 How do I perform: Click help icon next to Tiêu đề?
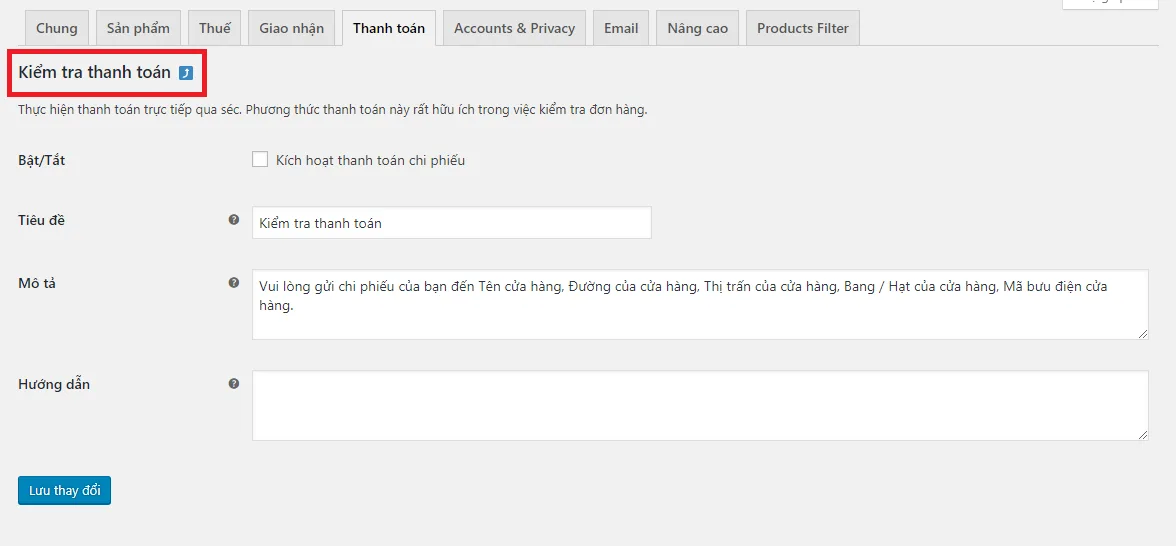pyautogui.click(x=234, y=220)
